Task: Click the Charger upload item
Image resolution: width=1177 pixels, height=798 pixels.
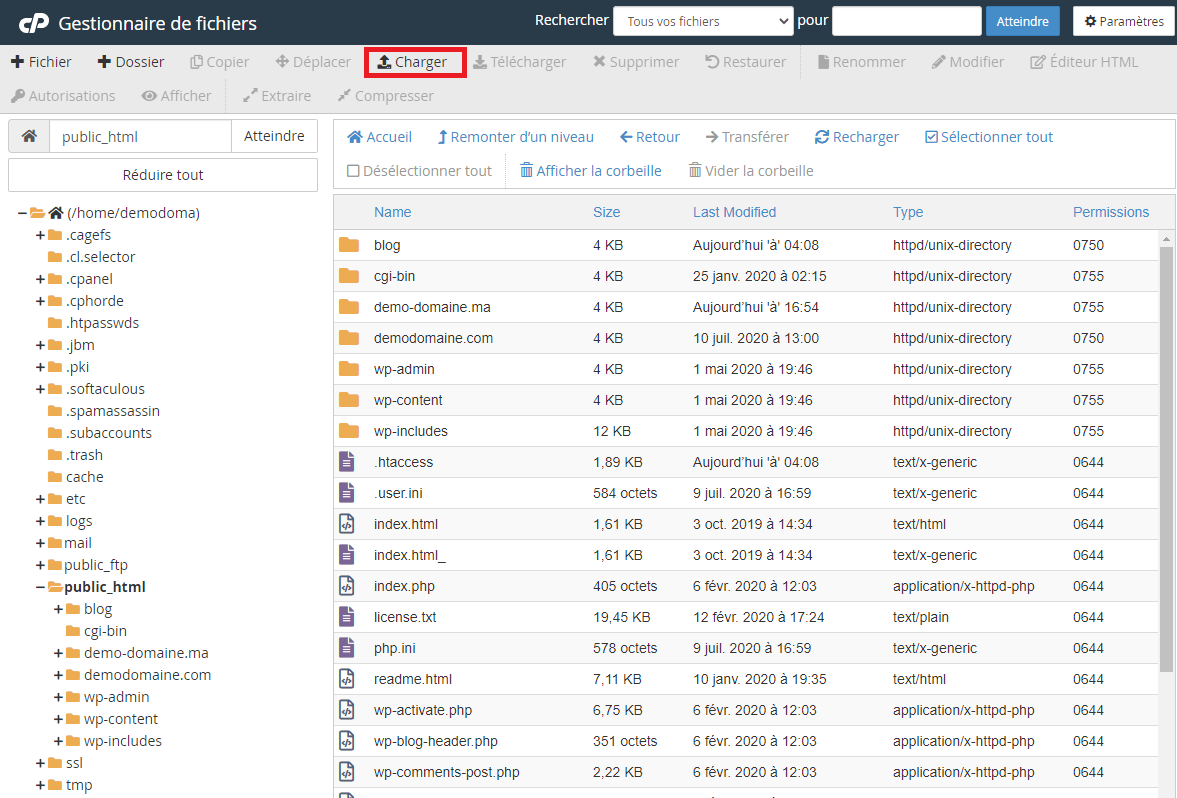Action: tap(414, 62)
